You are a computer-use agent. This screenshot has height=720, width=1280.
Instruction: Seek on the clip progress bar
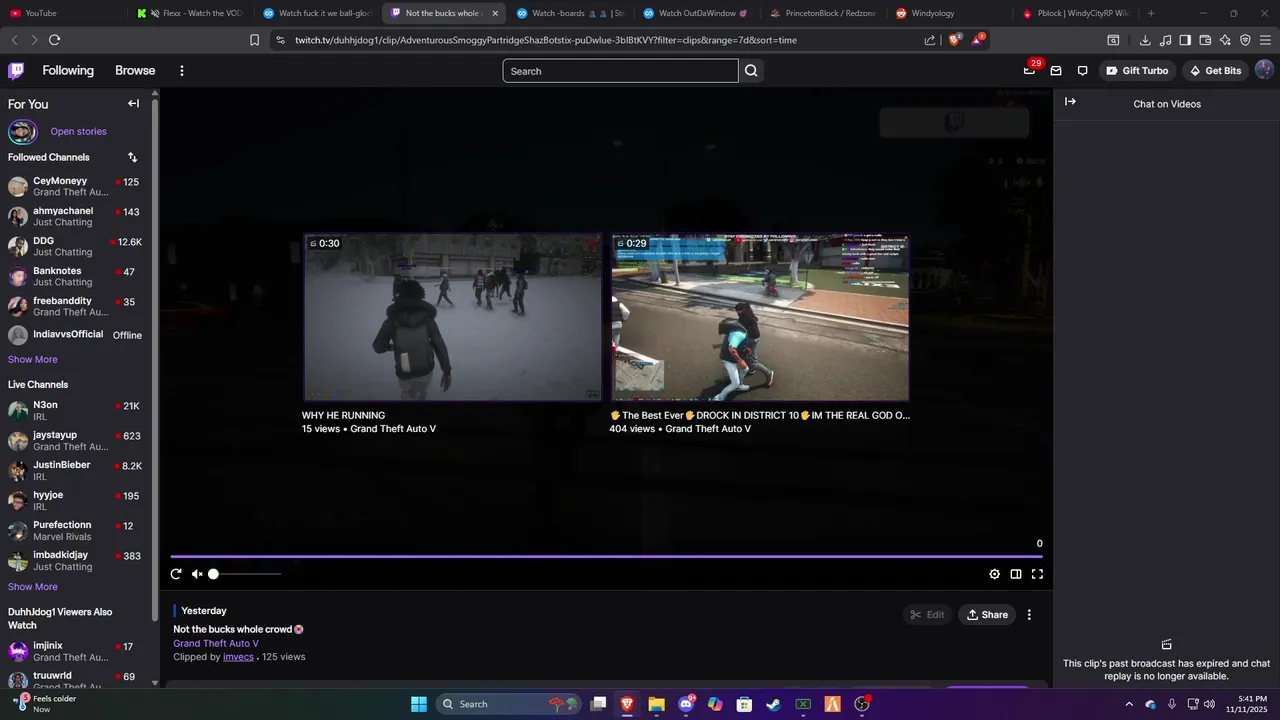(606, 556)
